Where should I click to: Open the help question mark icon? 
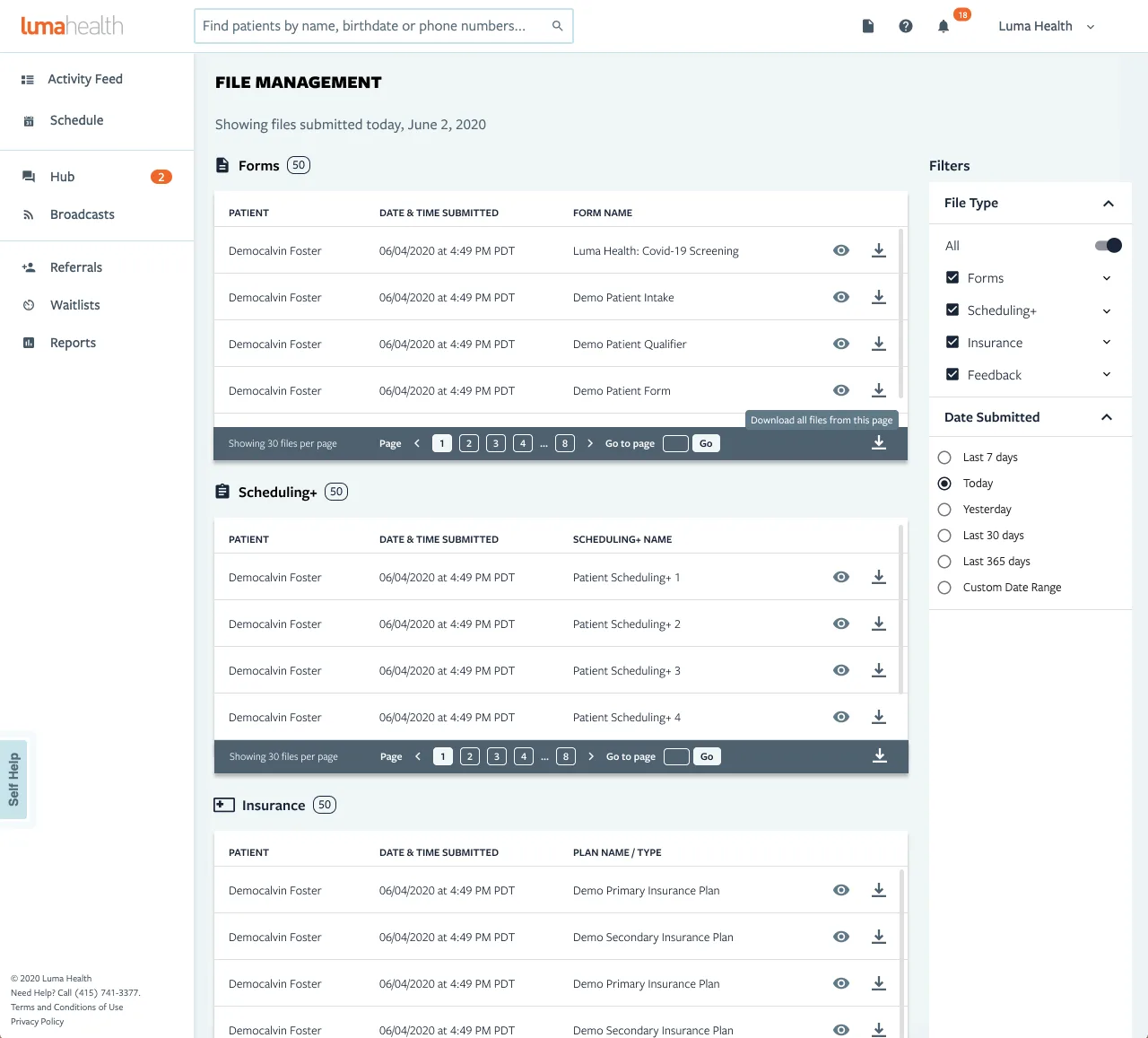click(906, 26)
